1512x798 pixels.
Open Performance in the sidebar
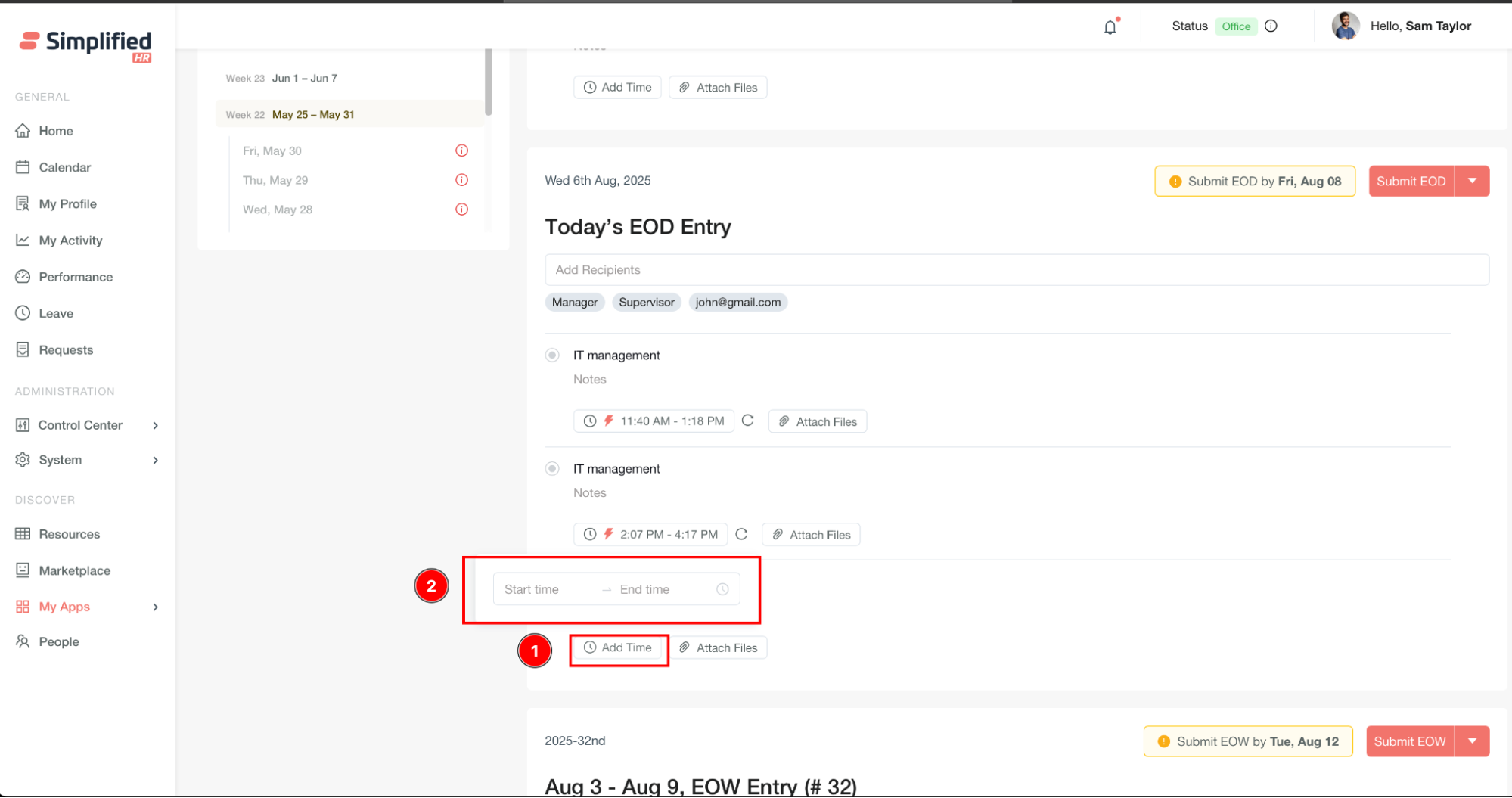(x=76, y=277)
